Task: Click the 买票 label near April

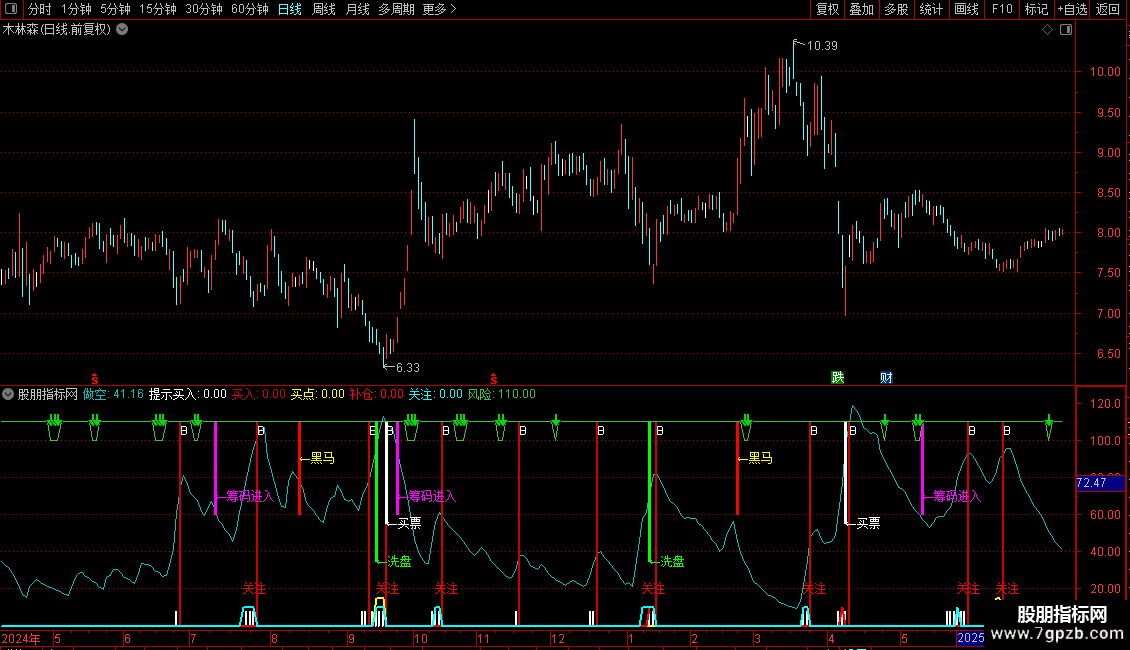Action: 868,523
